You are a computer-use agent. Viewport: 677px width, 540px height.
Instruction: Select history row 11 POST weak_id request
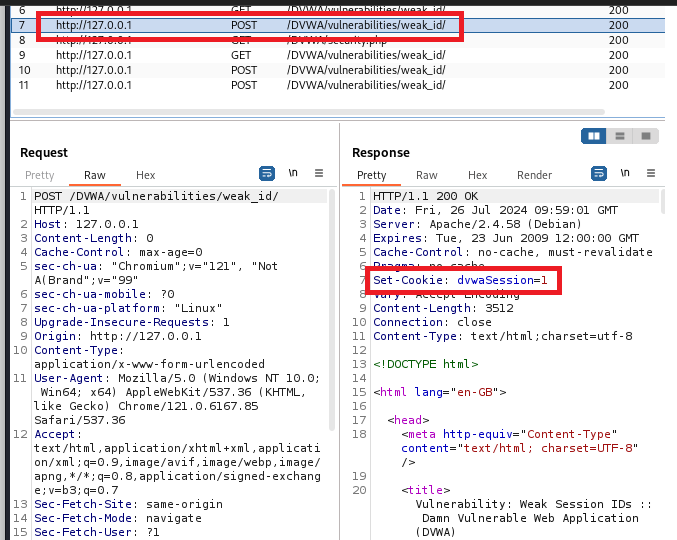tap(338, 85)
